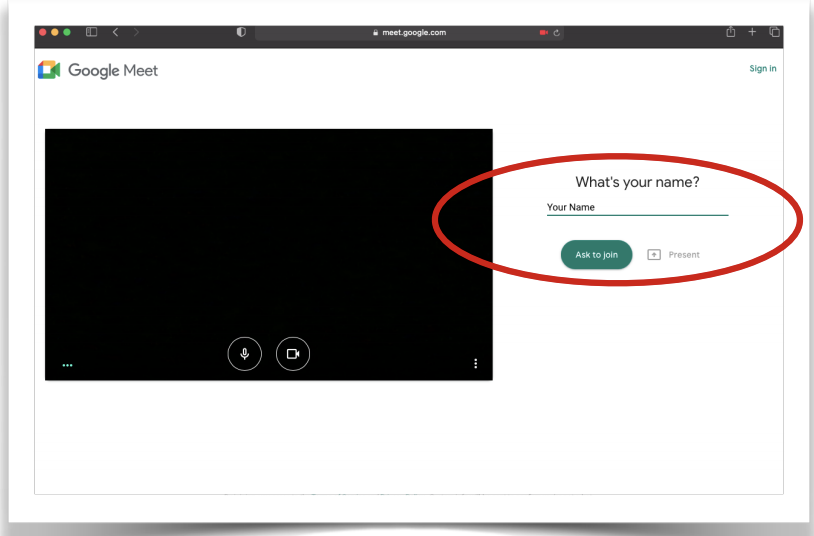
Task: Click the green three dots audio indicator
Action: click(67, 365)
